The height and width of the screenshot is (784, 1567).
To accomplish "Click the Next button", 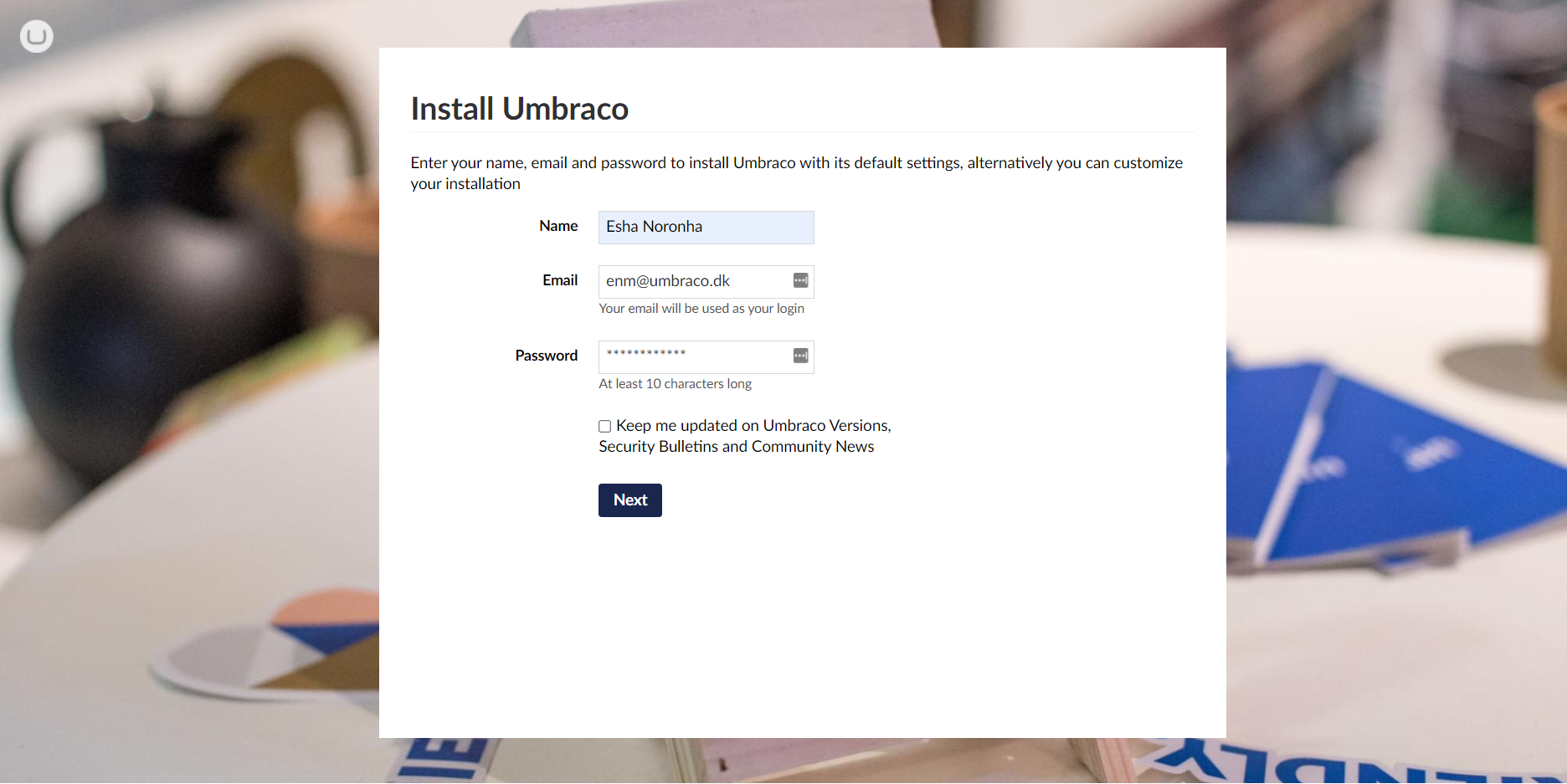I will point(629,500).
